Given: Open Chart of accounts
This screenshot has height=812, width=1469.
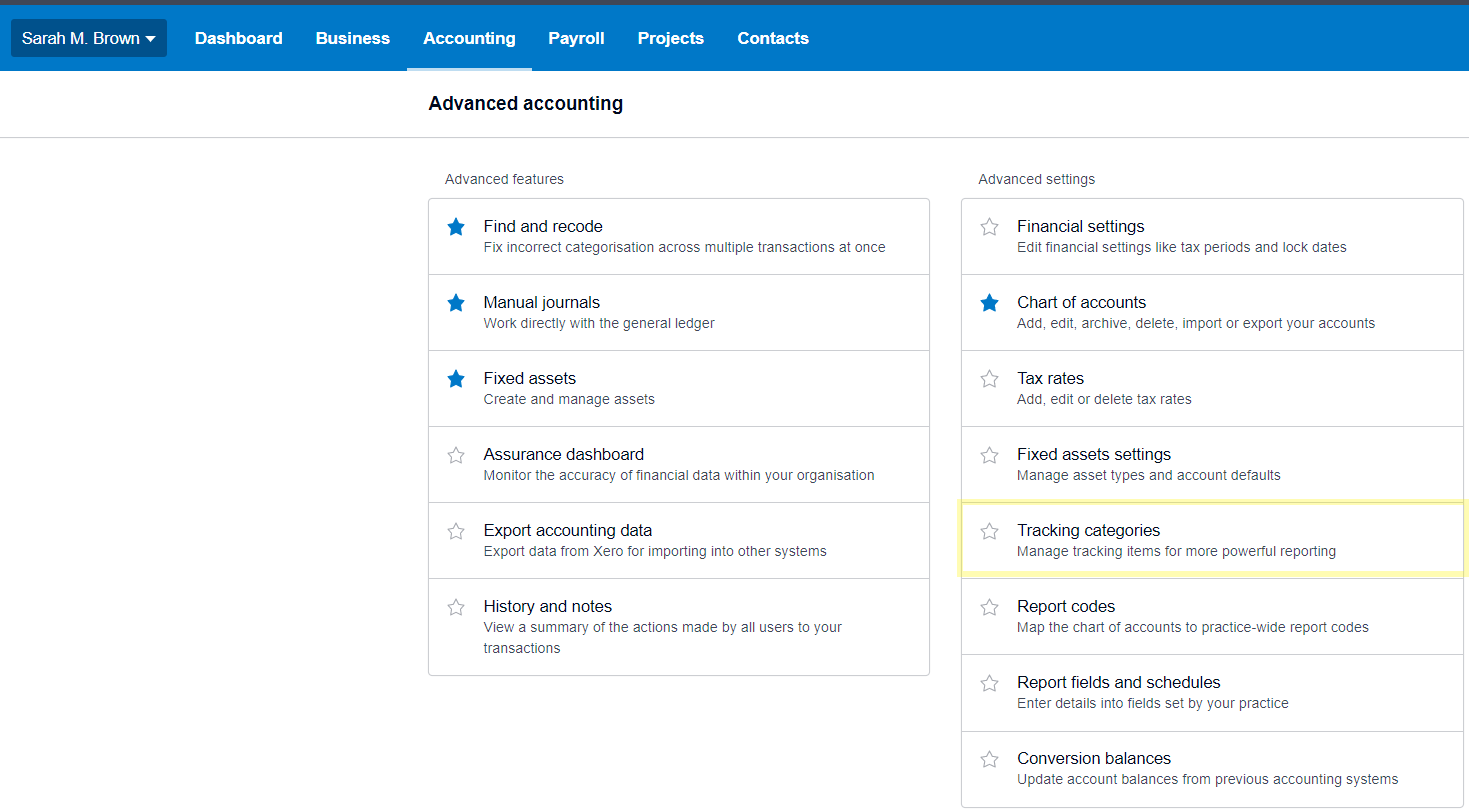Looking at the screenshot, I should point(1213,313).
